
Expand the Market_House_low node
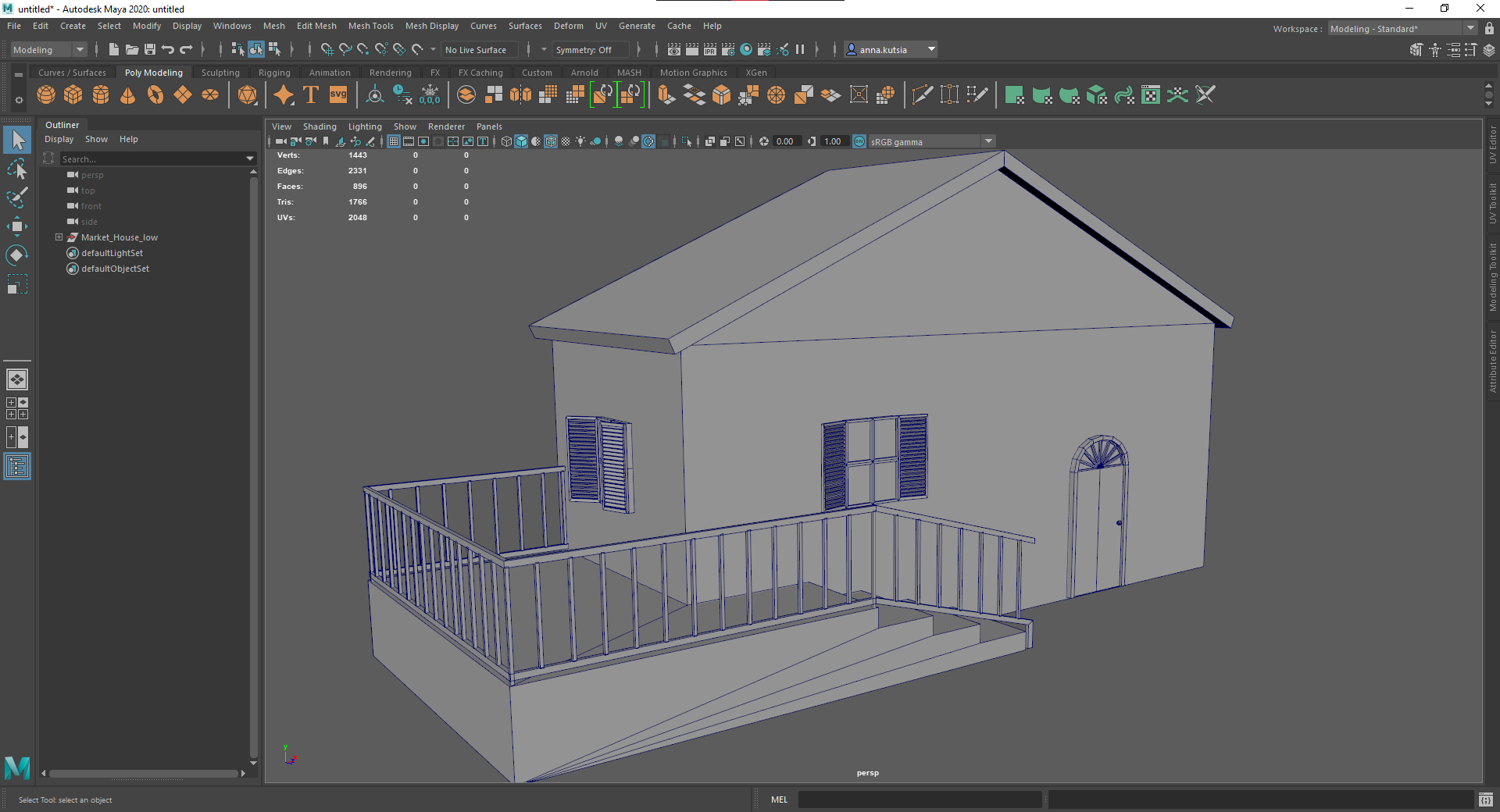[x=59, y=237]
